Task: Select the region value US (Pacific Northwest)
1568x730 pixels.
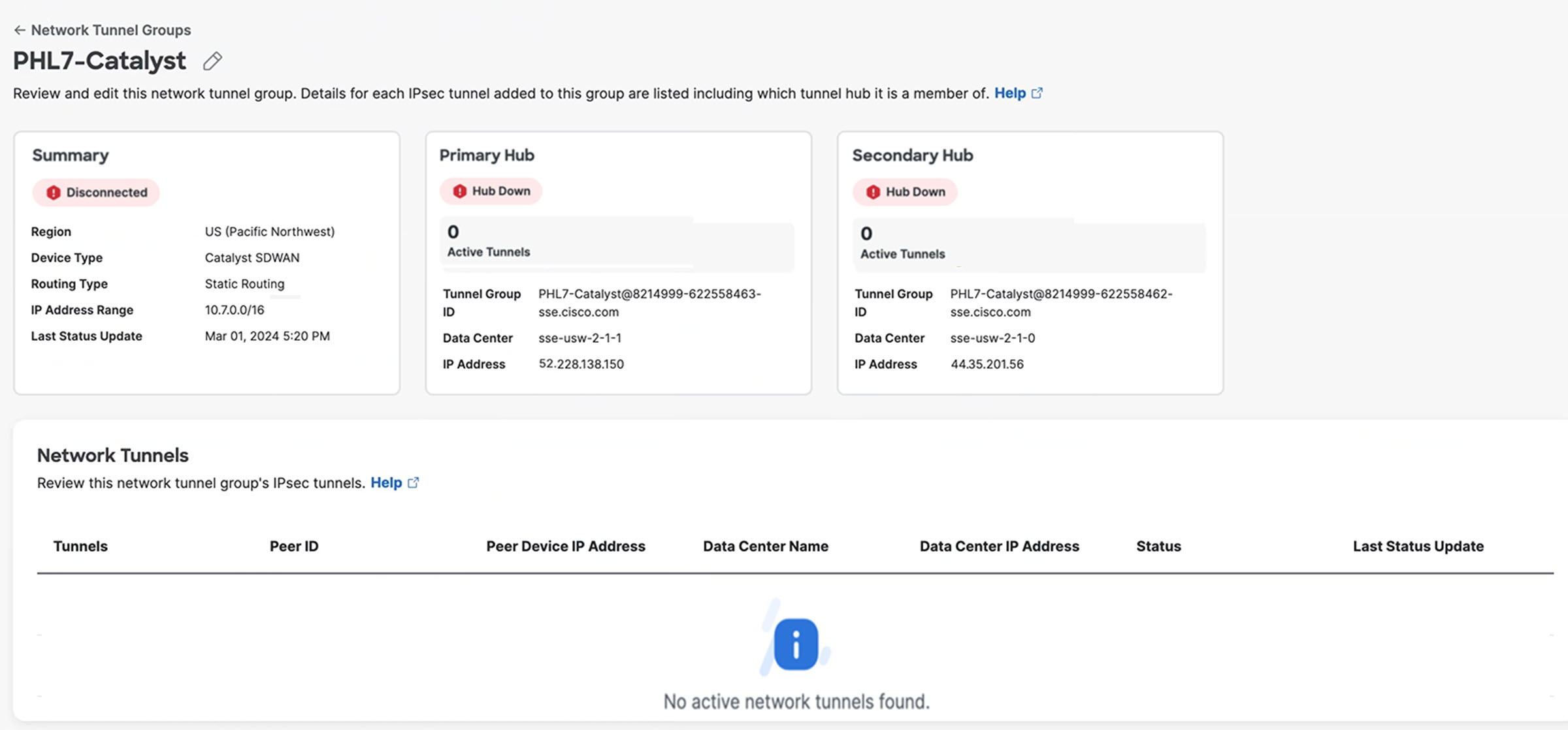Action: [270, 231]
